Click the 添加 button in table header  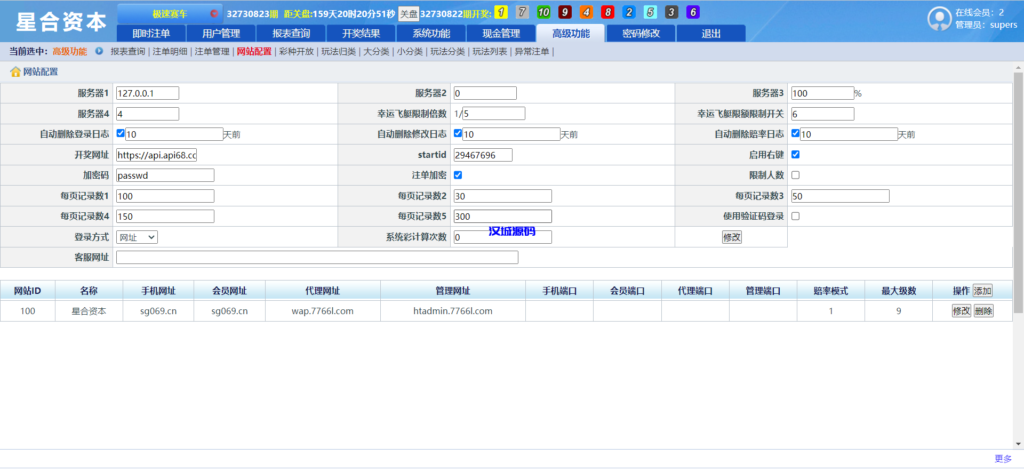(x=983, y=291)
